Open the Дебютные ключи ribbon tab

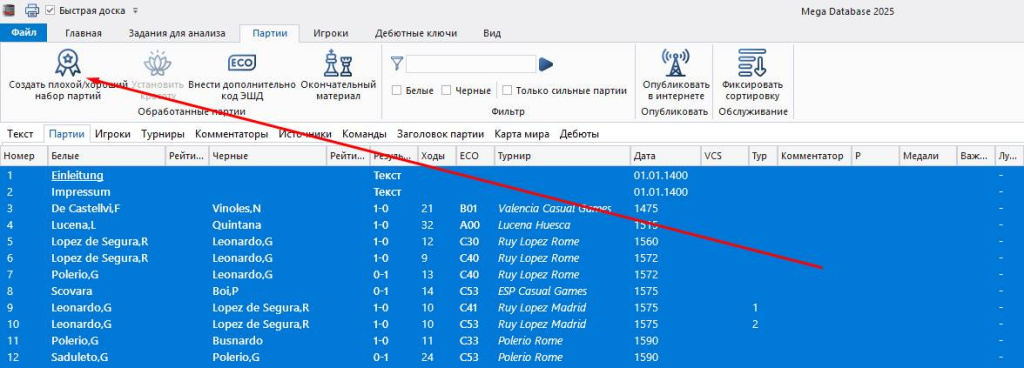pos(415,33)
